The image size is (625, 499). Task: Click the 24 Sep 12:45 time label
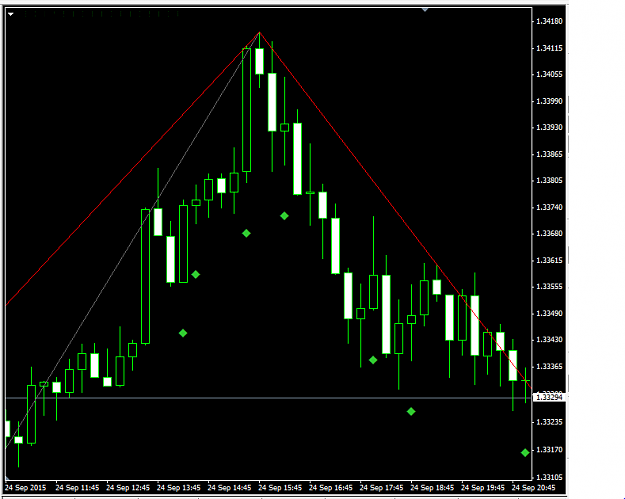pyautogui.click(x=128, y=488)
